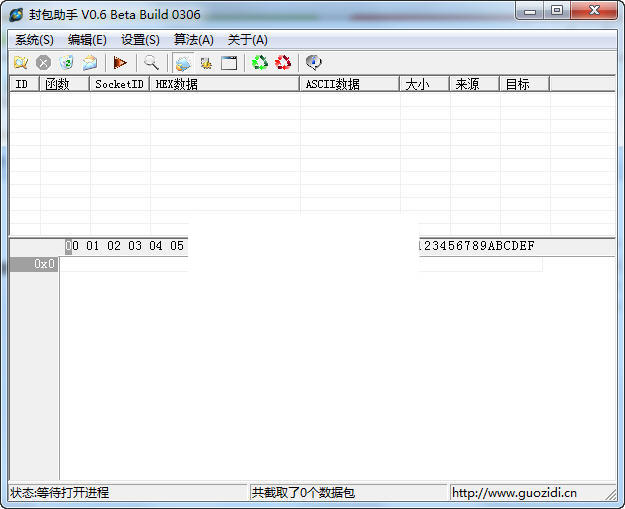Click the open process toolbar icon
The height and width of the screenshot is (509, 625).
click(x=20, y=62)
